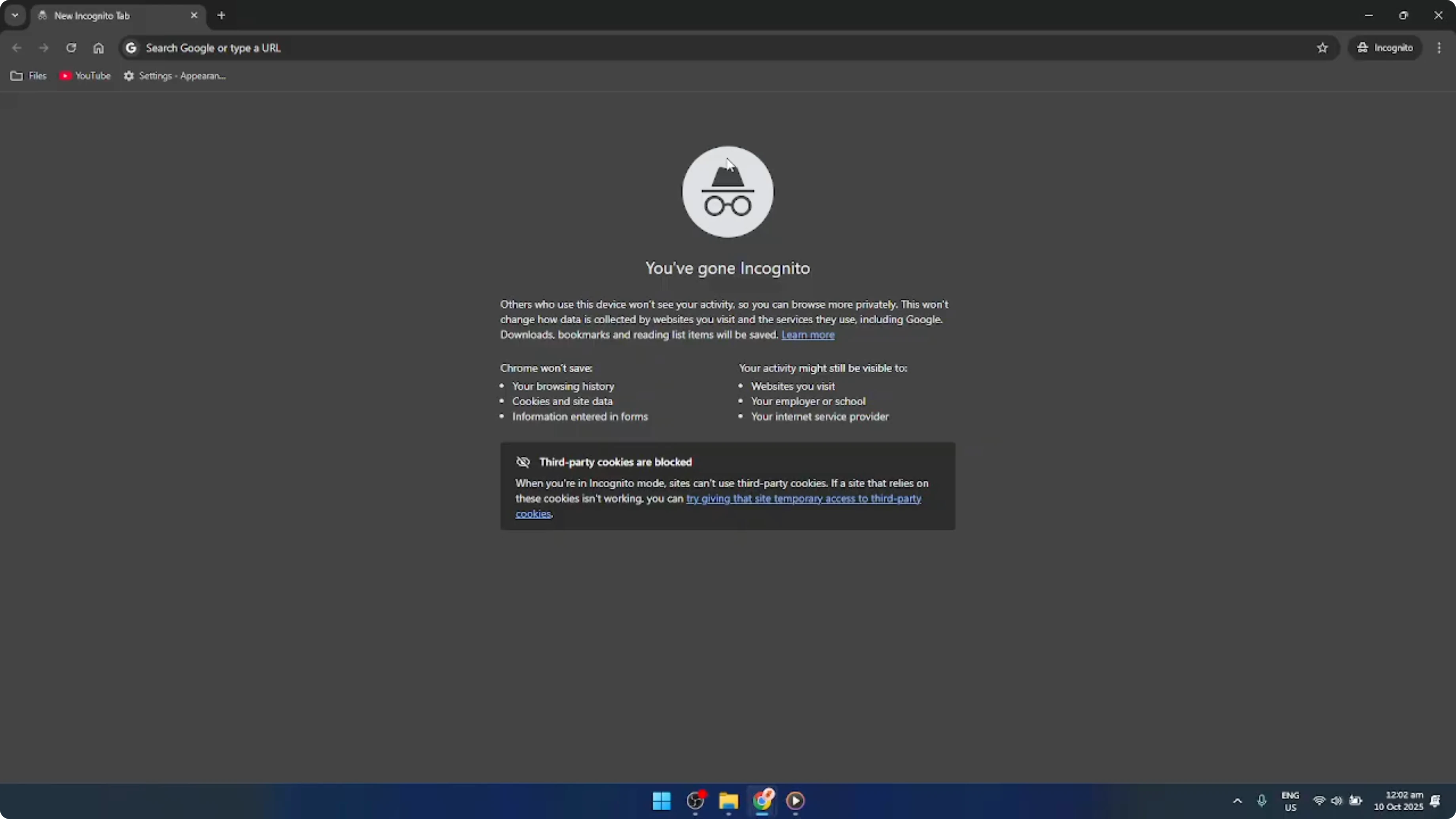Click the temporary third-party cookies access link
The width and height of the screenshot is (1456, 819).
coord(803,499)
